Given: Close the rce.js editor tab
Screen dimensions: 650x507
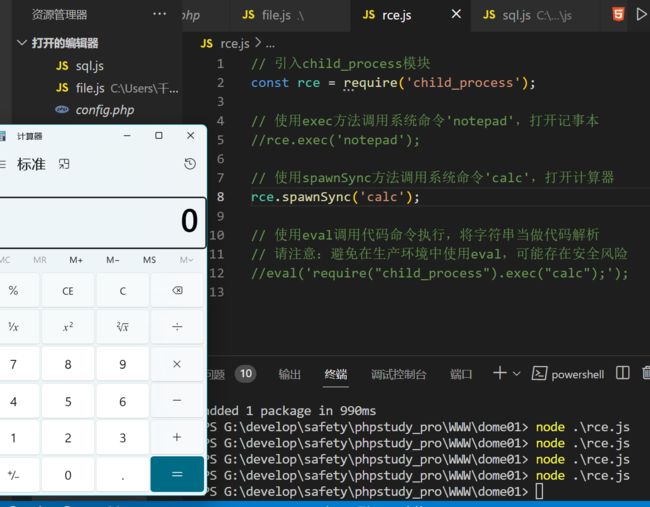Looking at the screenshot, I should (456, 15).
